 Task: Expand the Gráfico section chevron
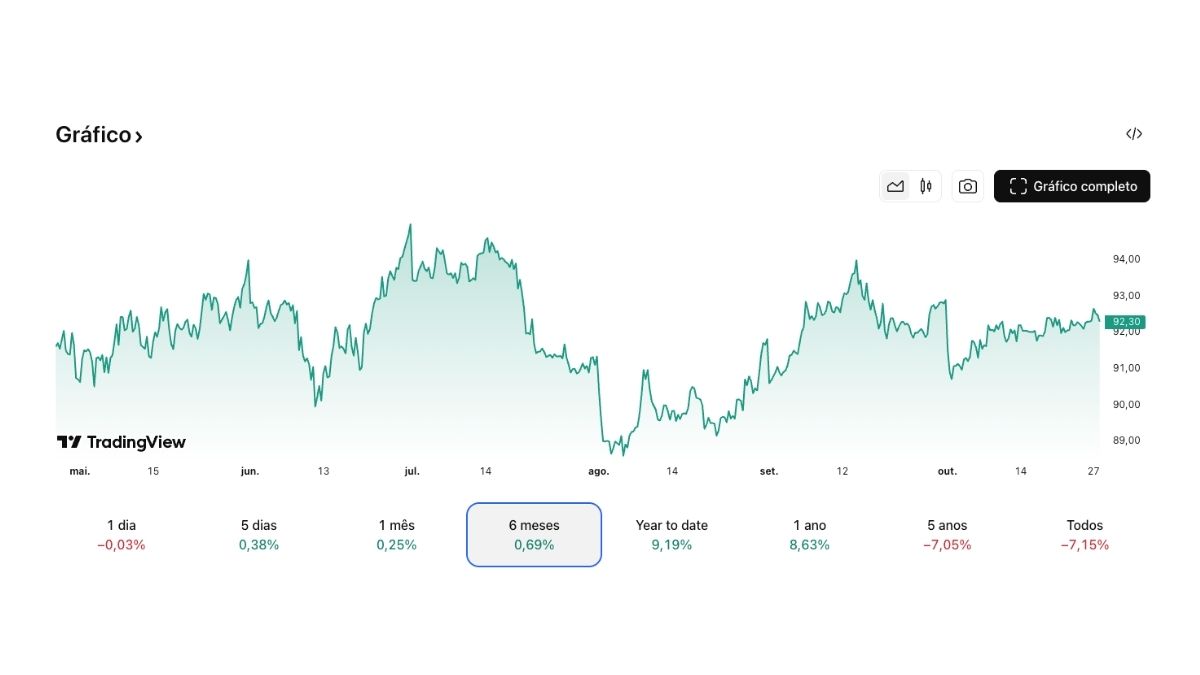point(139,134)
